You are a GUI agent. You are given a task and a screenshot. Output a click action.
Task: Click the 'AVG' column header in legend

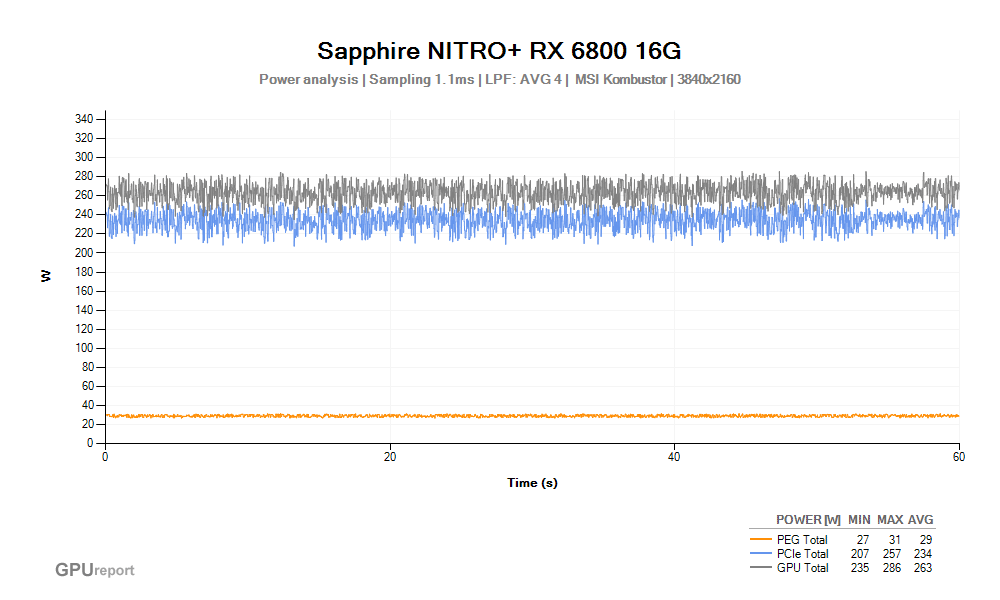920,520
